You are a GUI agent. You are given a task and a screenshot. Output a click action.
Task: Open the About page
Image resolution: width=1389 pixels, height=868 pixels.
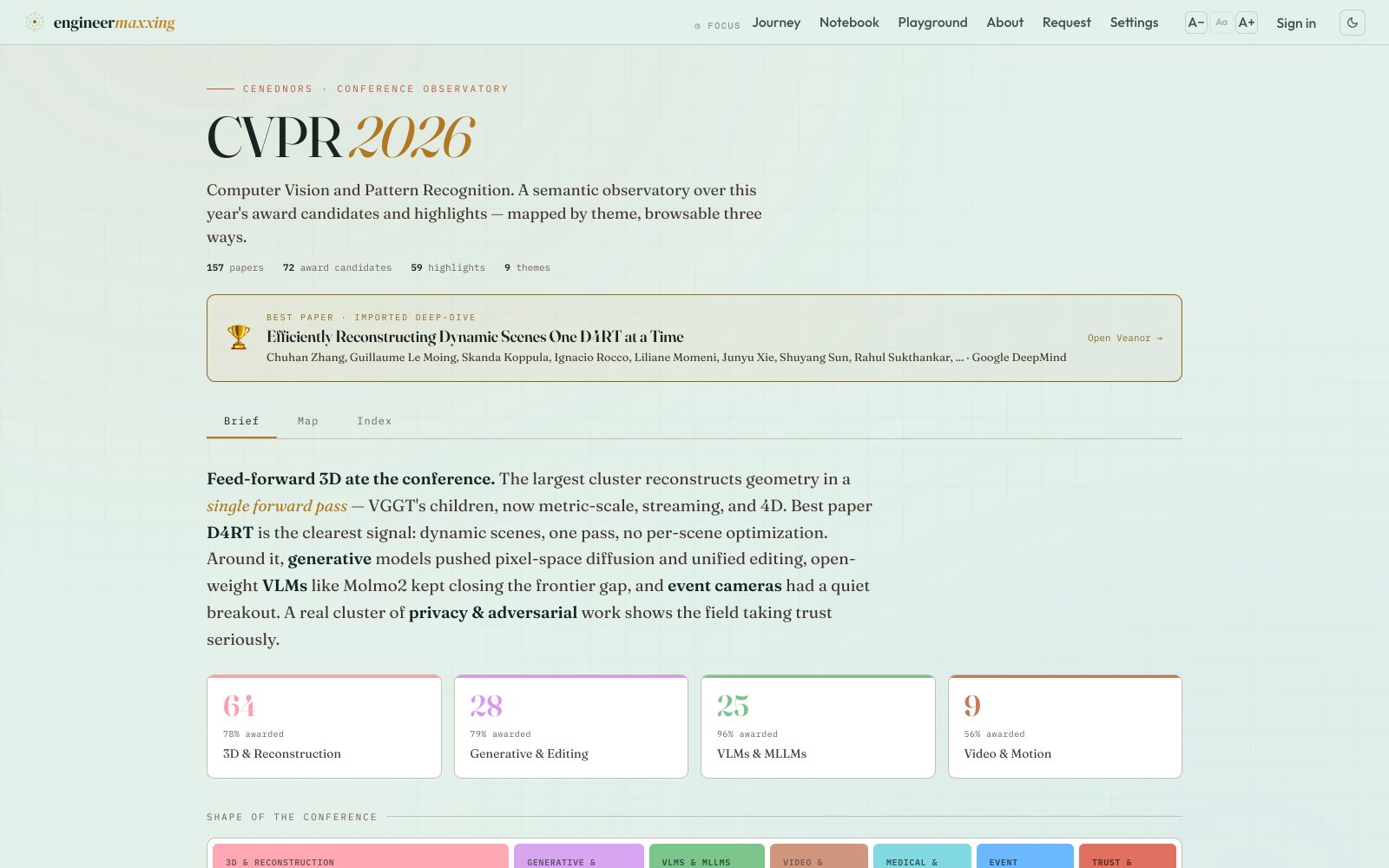(1004, 23)
